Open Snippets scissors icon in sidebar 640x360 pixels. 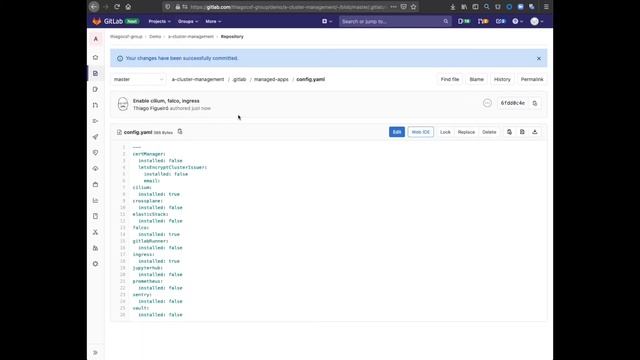pyautogui.click(x=96, y=232)
